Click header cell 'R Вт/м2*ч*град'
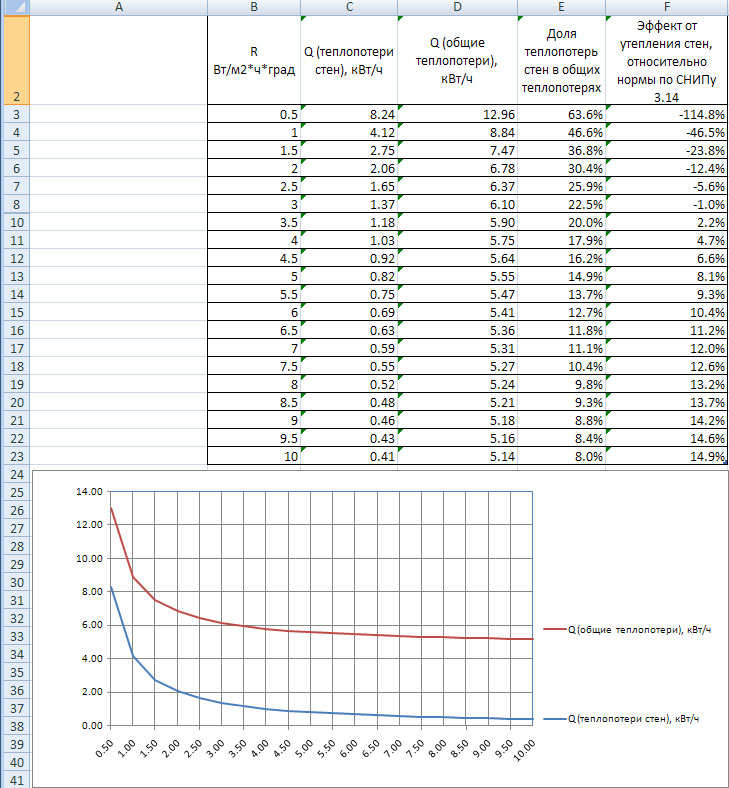Viewport: 729px width, 788px height. [254, 60]
